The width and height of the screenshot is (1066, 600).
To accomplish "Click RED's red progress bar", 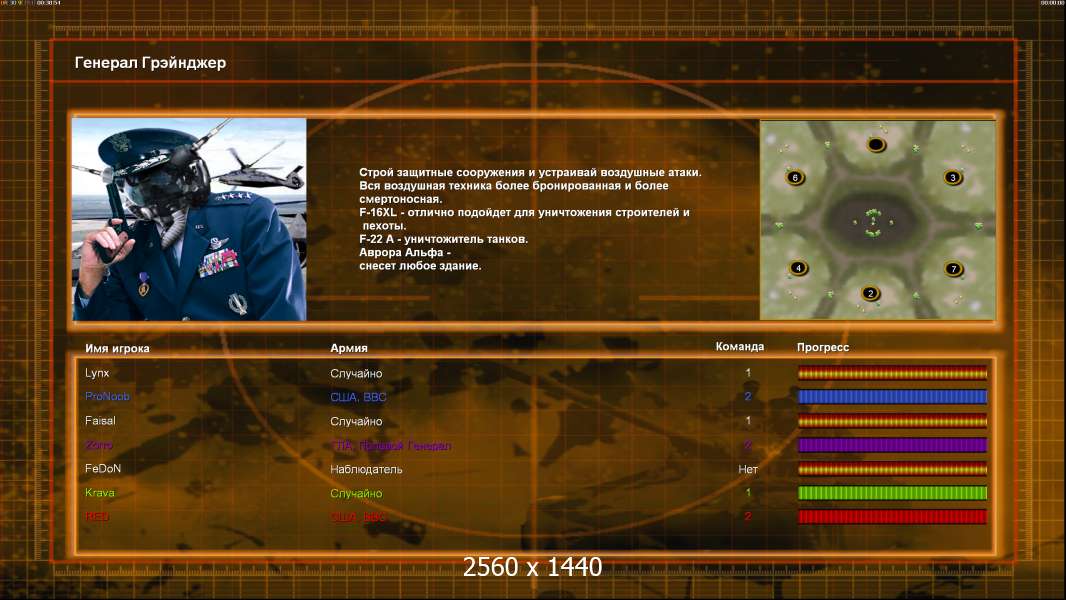I will (892, 517).
